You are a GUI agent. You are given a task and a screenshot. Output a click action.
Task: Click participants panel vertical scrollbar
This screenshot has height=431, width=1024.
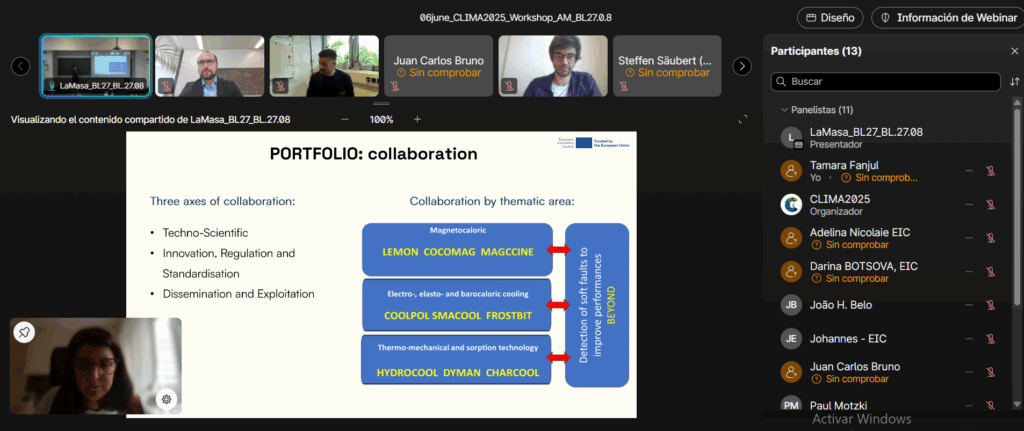pyautogui.click(x=1016, y=206)
